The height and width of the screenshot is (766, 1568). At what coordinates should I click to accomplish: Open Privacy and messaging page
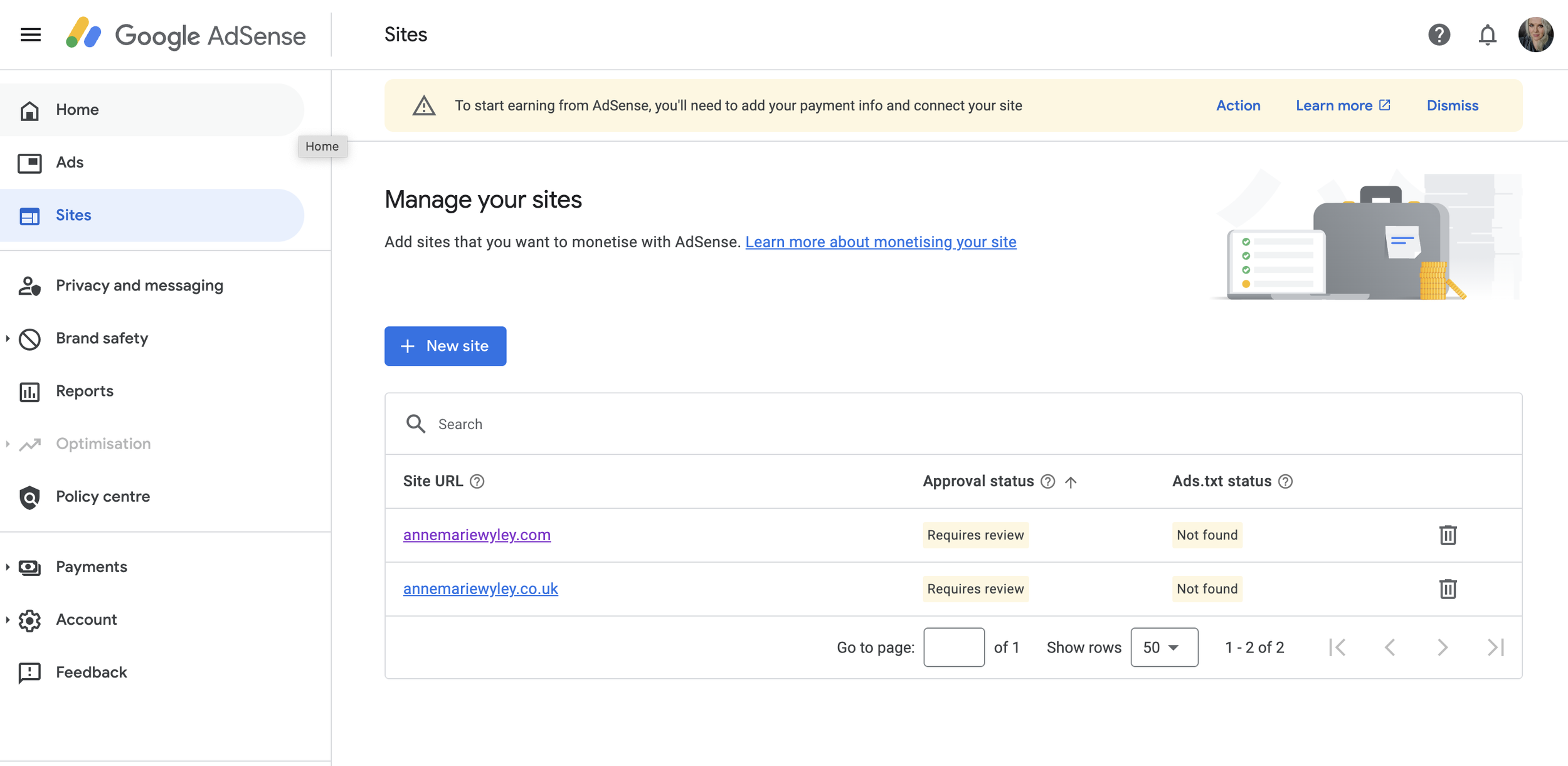click(152, 285)
